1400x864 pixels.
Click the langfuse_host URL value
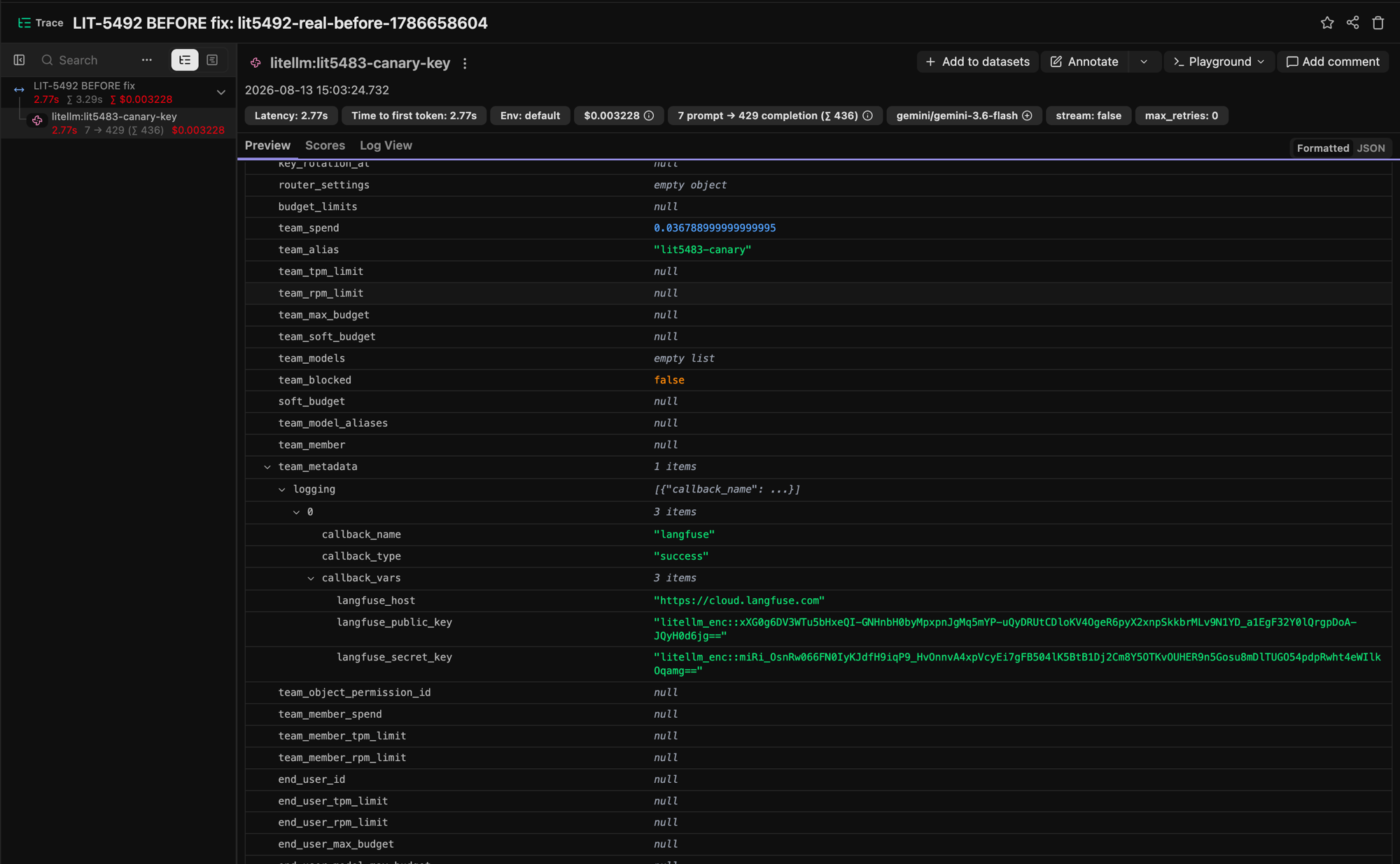[x=739, y=600]
